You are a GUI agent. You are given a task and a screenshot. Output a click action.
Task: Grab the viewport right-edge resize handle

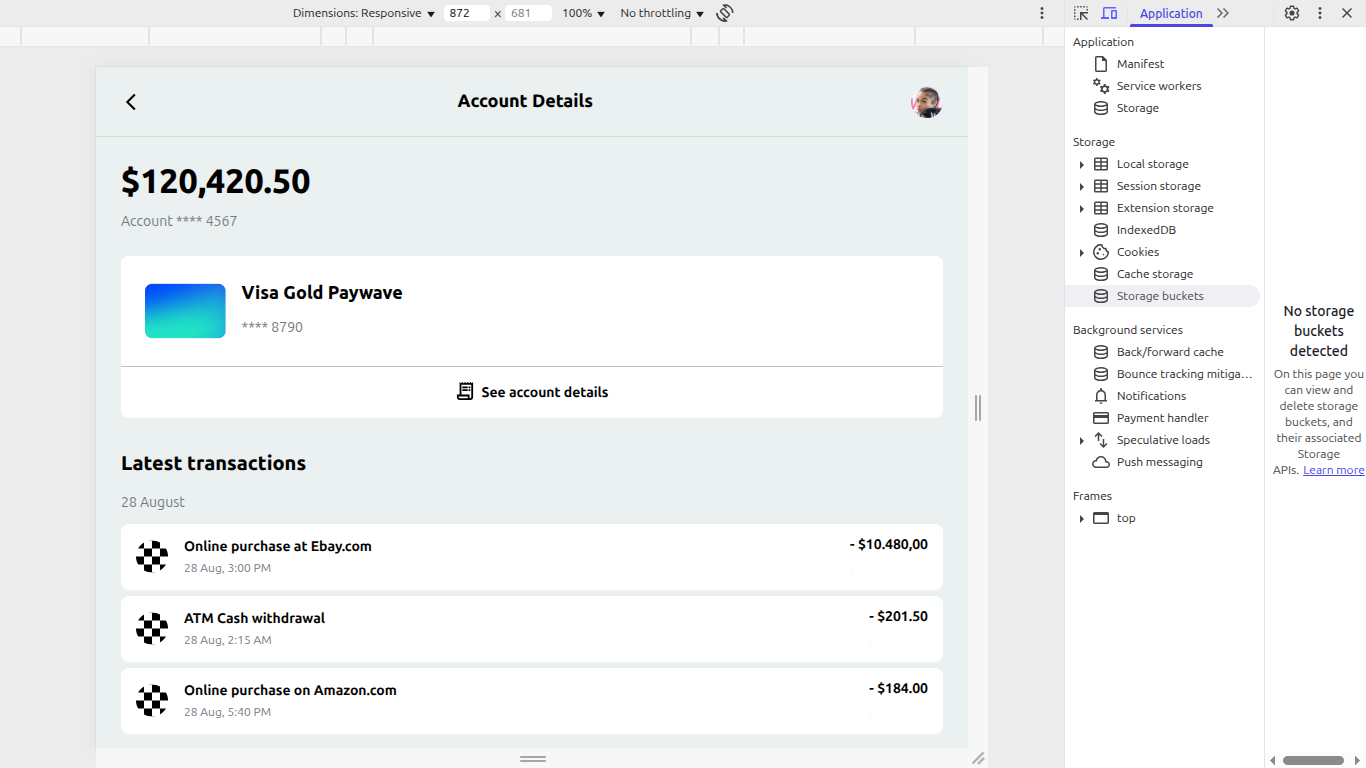[978, 407]
